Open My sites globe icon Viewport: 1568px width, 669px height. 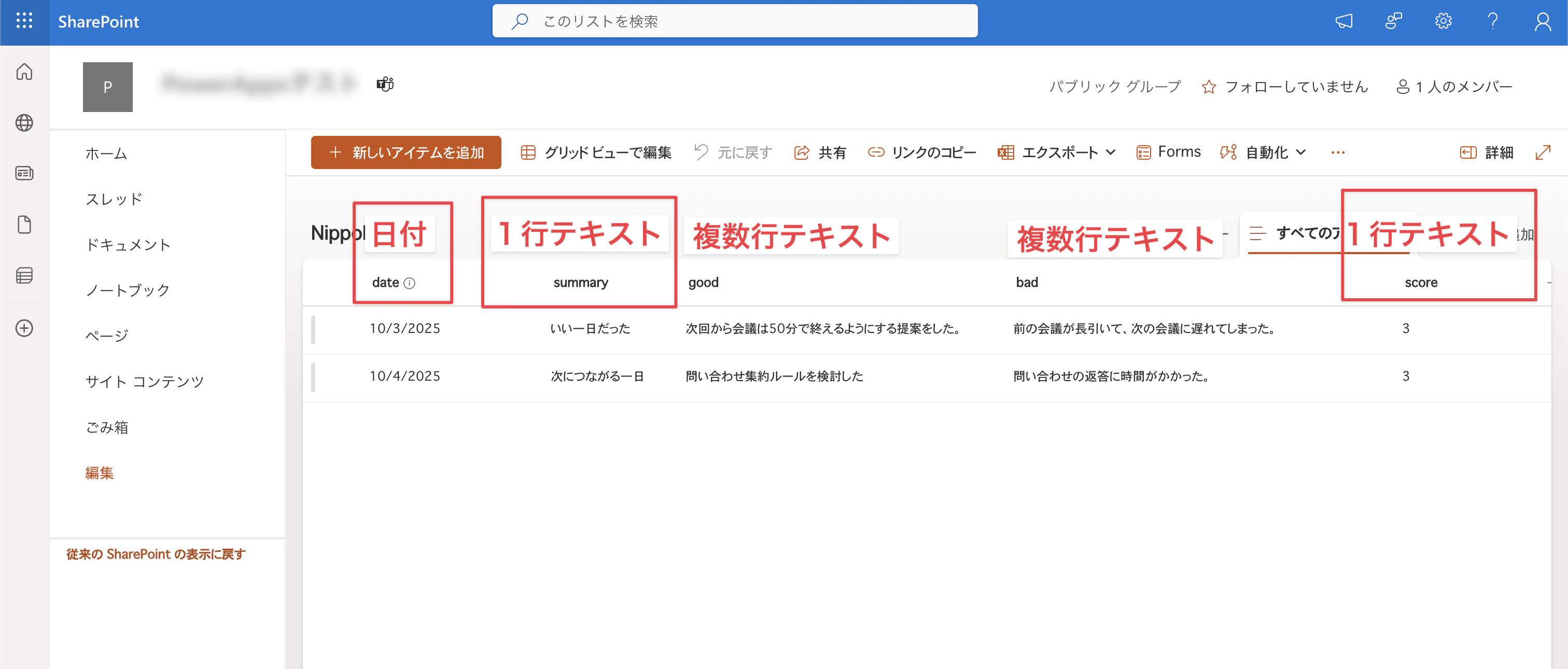[x=24, y=122]
